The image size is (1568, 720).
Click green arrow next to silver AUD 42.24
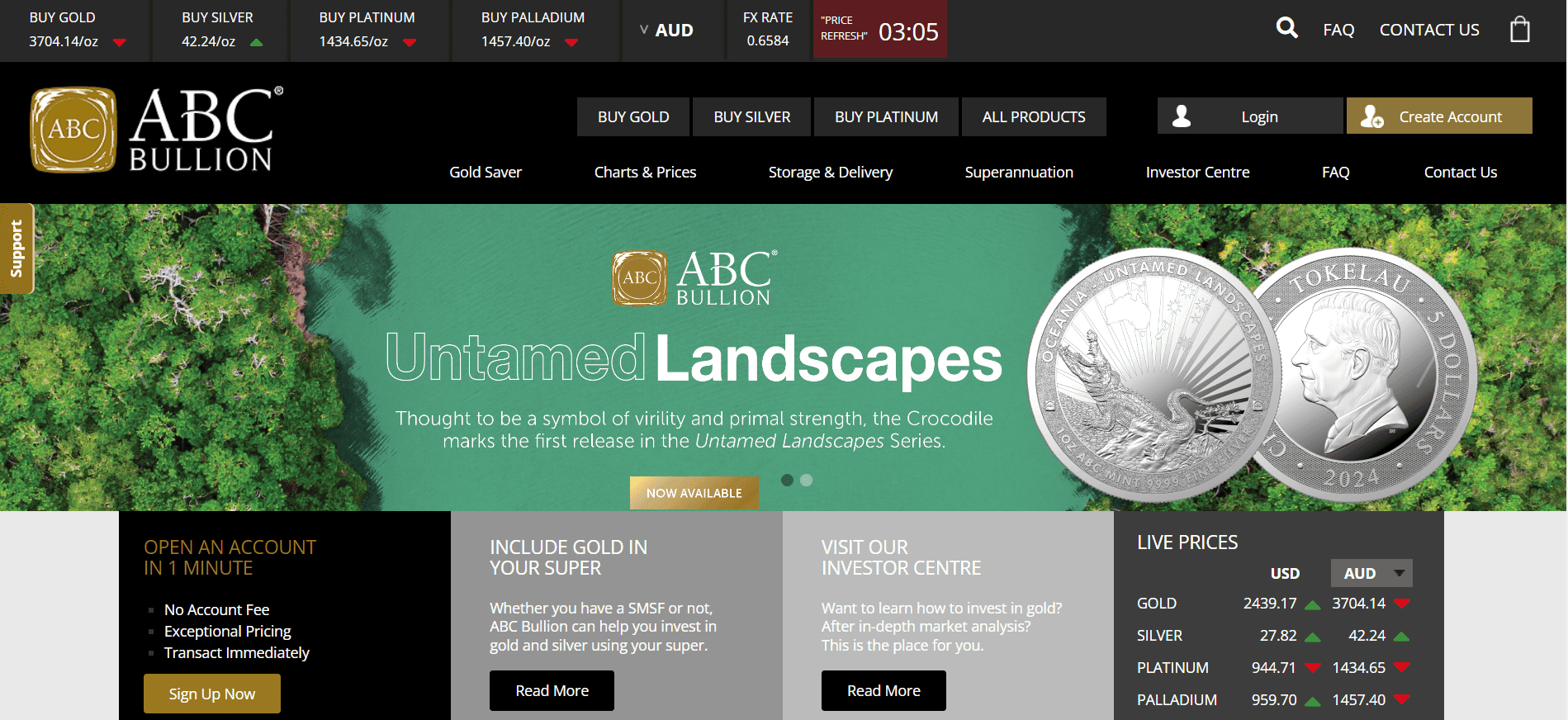(x=1401, y=637)
